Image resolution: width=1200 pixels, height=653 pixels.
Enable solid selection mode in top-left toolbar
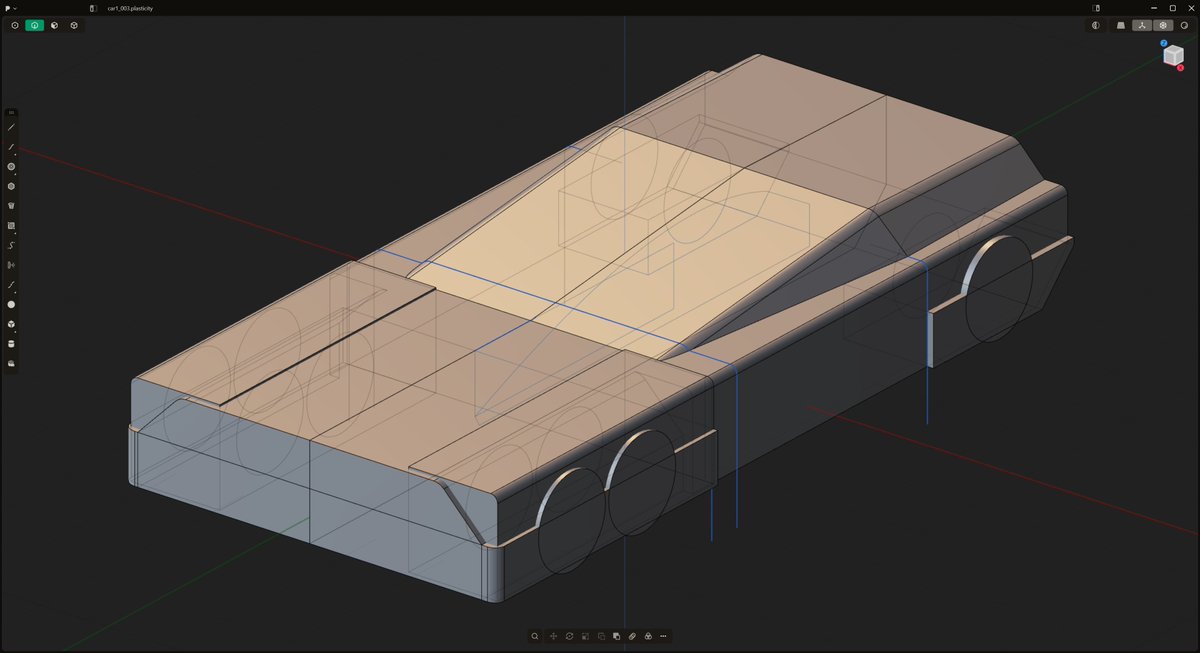[x=74, y=25]
